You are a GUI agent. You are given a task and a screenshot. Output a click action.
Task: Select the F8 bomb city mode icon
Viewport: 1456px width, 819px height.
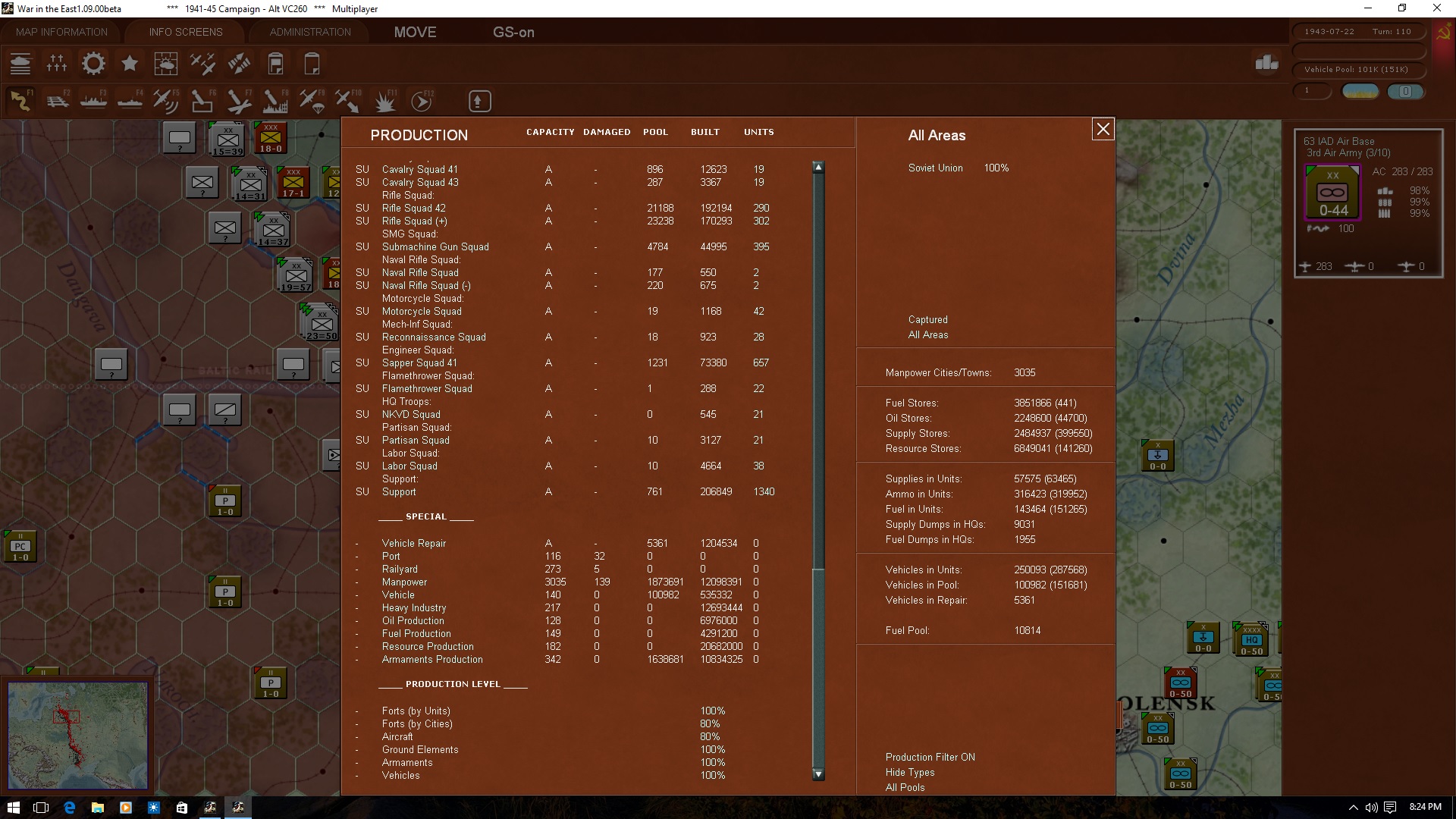(275, 101)
